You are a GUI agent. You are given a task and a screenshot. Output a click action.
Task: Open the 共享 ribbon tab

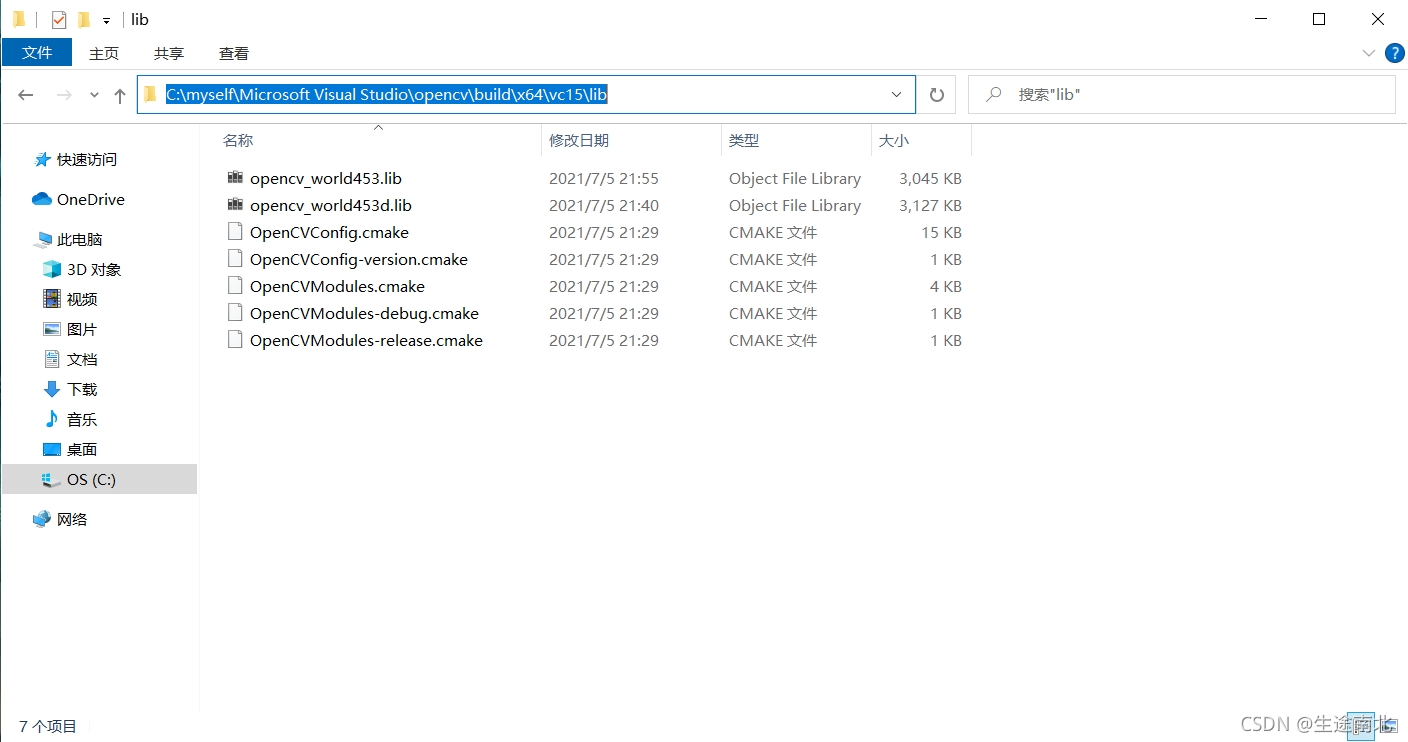click(x=169, y=53)
